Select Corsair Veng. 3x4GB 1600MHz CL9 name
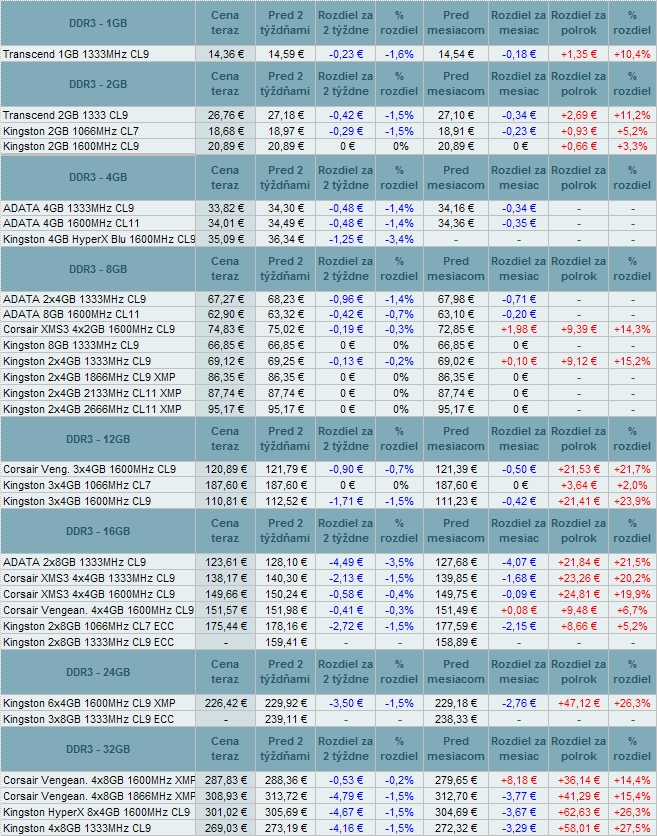657x836 pixels. click(x=89, y=469)
